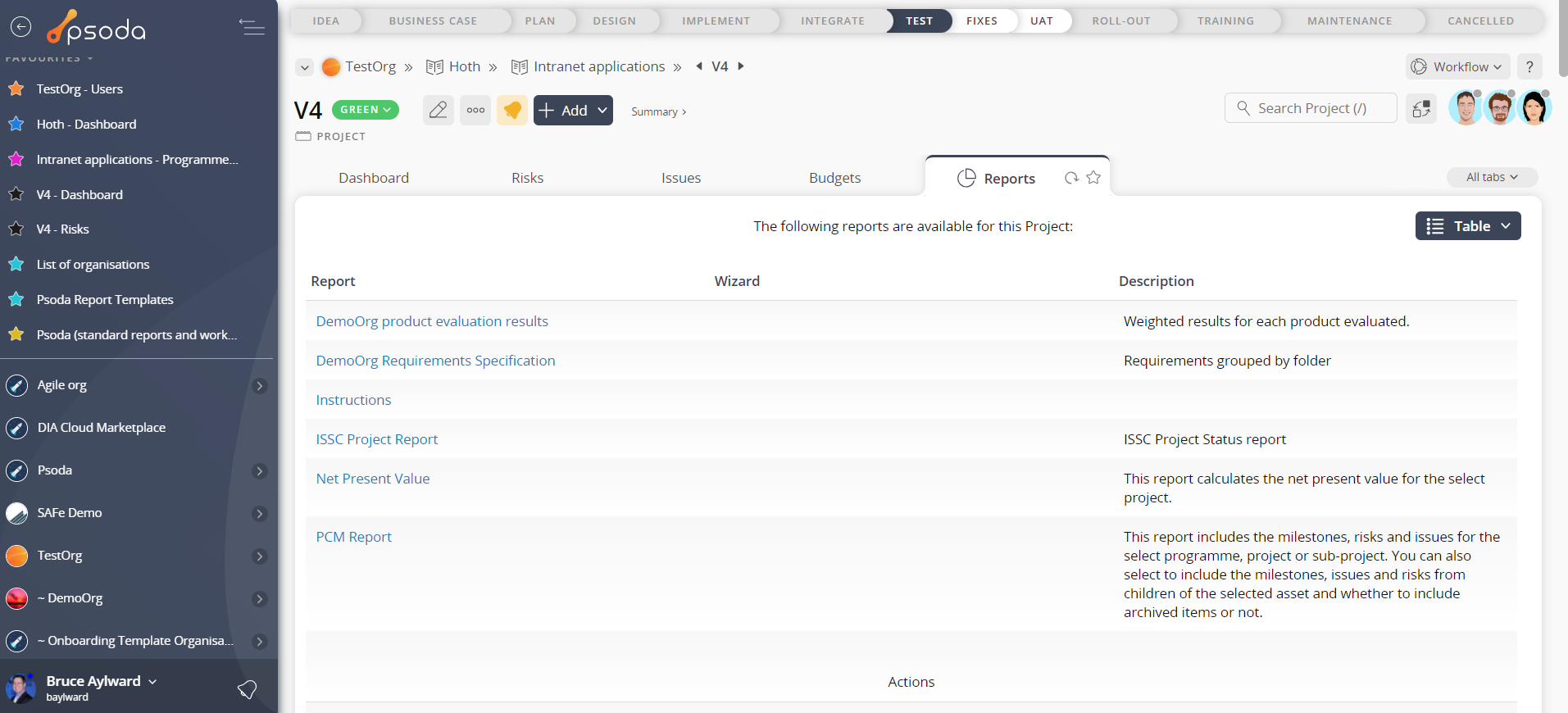Screen dimensions: 1568x713
Task: Expand the ~ DemoOrg chevron
Action: [x=260, y=599]
